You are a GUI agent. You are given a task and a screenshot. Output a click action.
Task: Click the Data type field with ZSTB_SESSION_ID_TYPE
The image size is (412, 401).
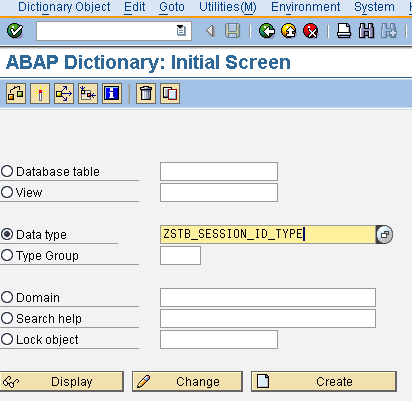point(268,234)
